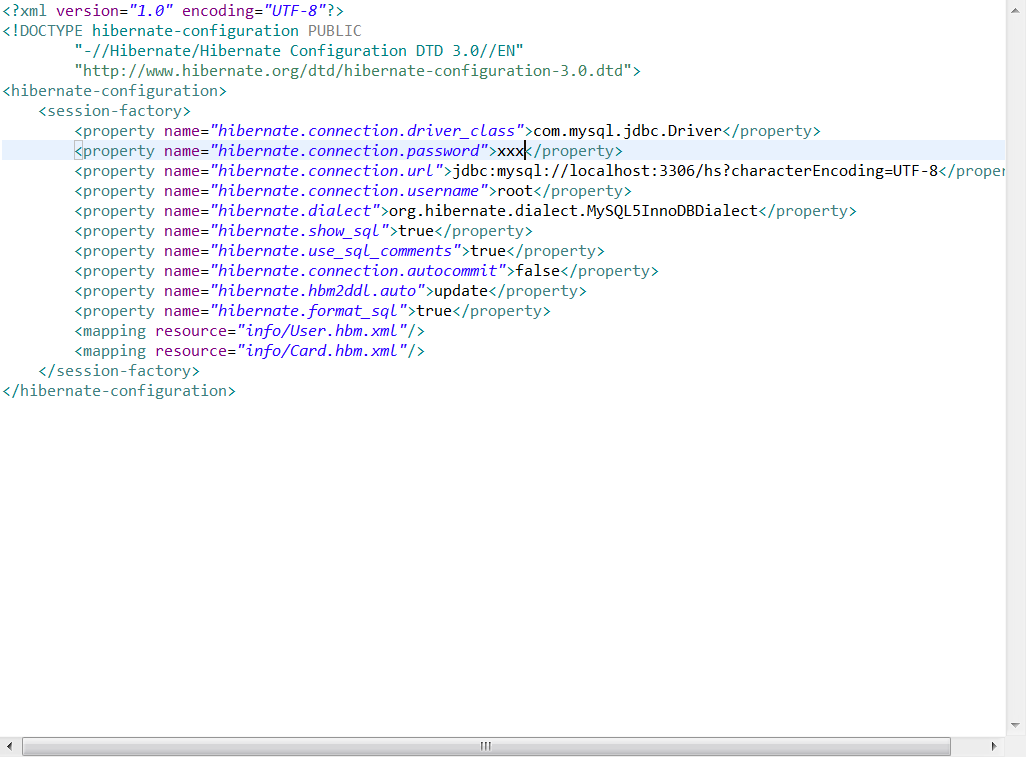
Task: Click the hibernate.hbm2ddl.auto attribute value
Action: [317, 291]
